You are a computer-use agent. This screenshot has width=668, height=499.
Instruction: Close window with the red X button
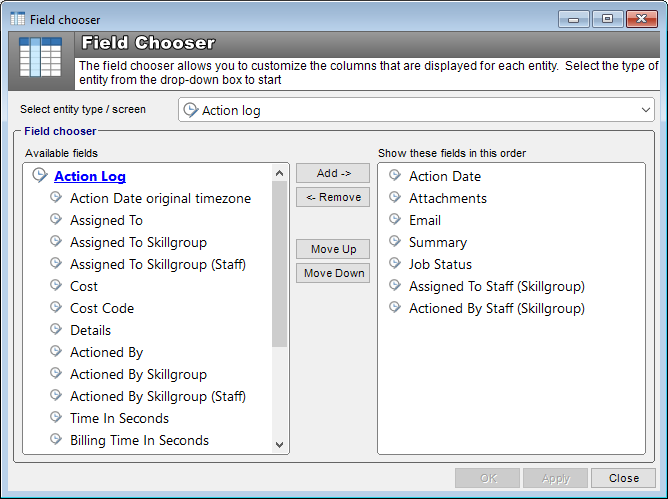[642, 19]
